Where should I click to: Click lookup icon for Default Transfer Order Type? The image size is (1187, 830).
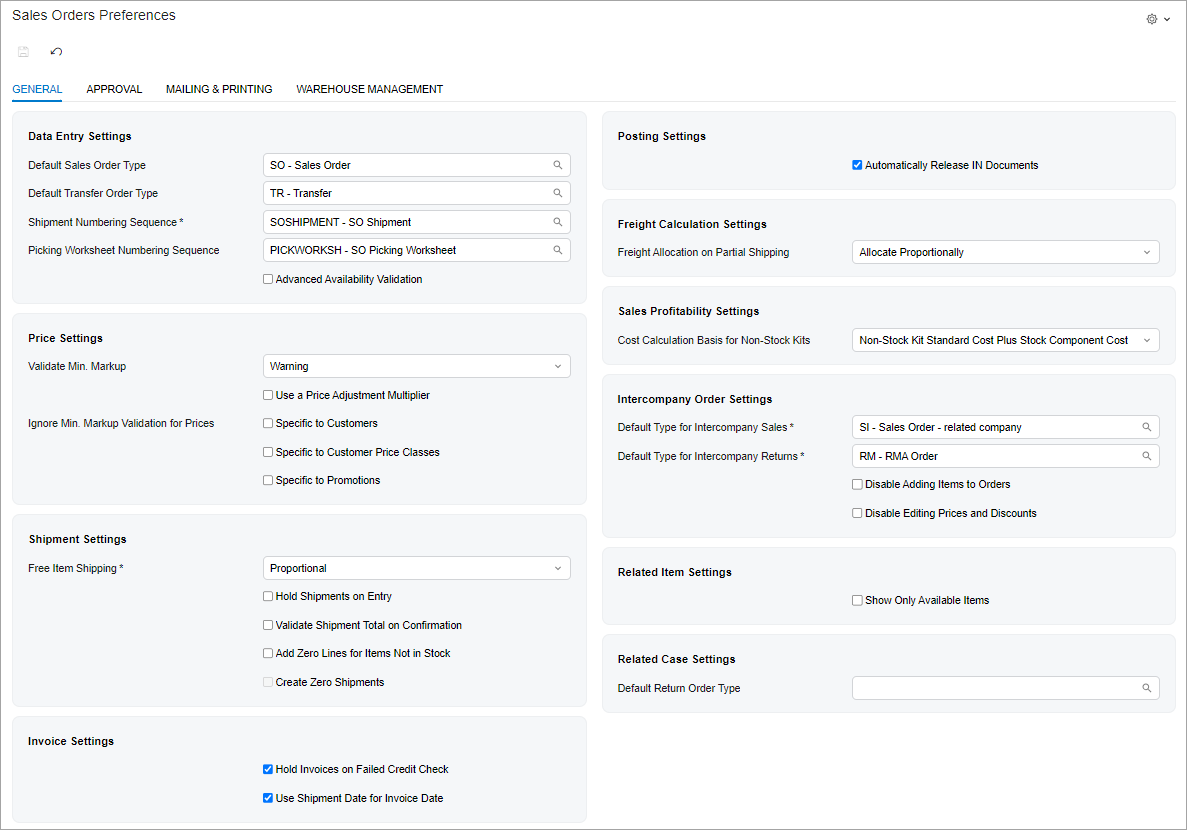point(558,193)
